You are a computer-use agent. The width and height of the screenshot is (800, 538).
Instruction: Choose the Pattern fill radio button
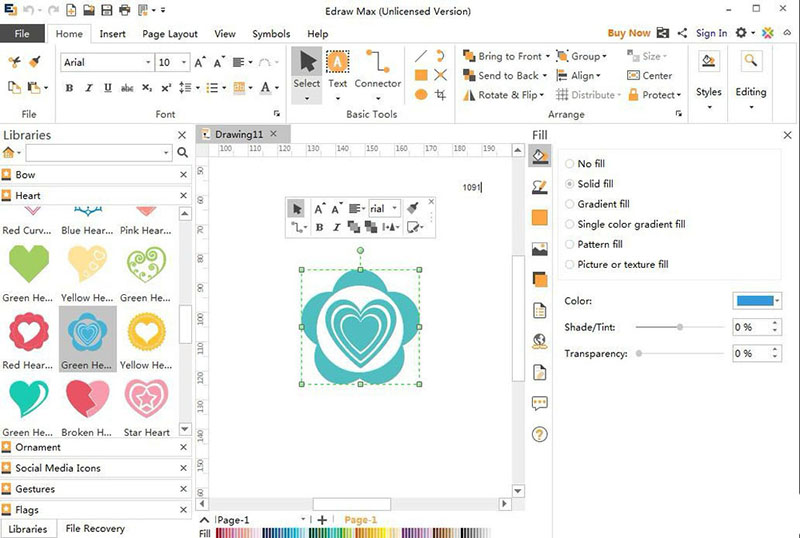click(x=570, y=244)
